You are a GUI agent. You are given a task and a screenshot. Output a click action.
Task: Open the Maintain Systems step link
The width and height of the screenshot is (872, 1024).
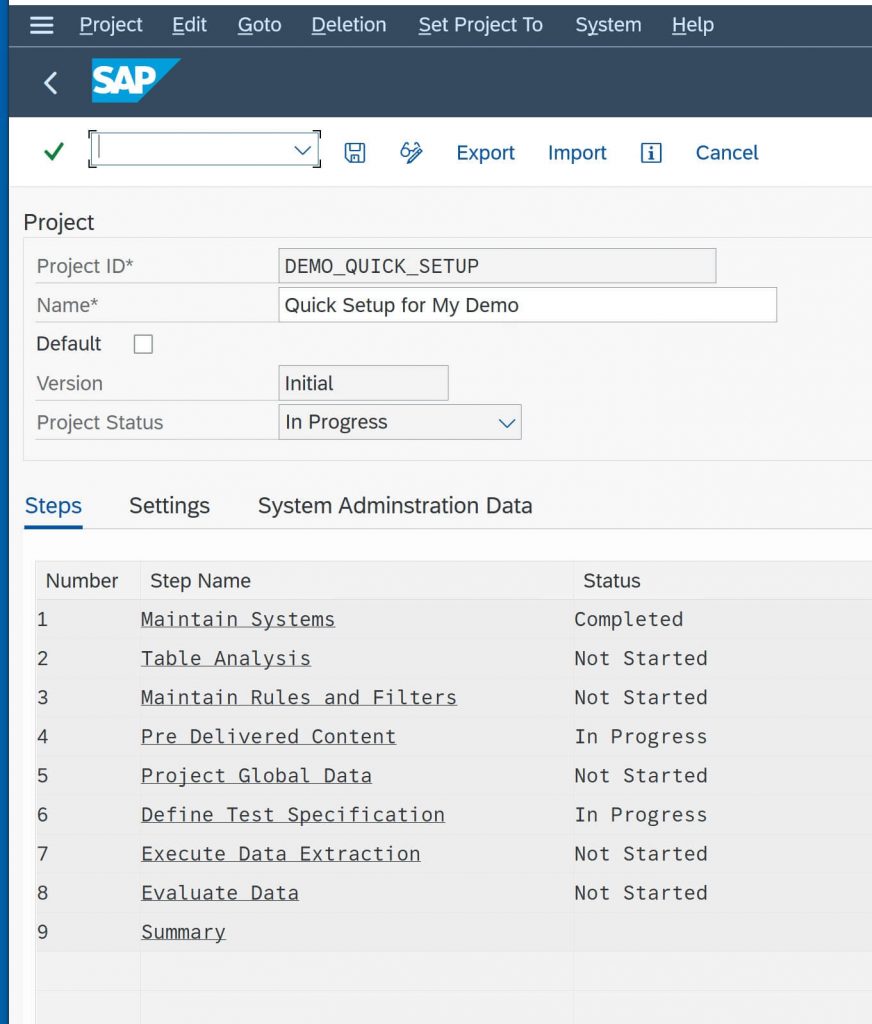[238, 619]
